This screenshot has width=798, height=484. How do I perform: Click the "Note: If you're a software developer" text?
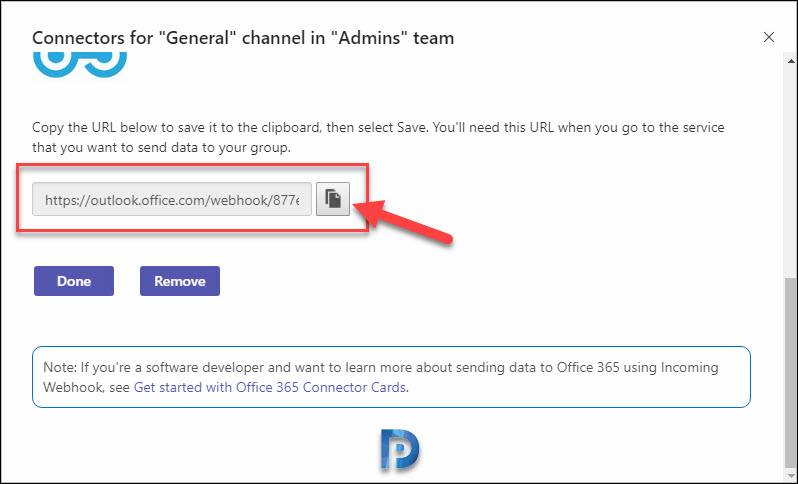pyautogui.click(x=381, y=377)
